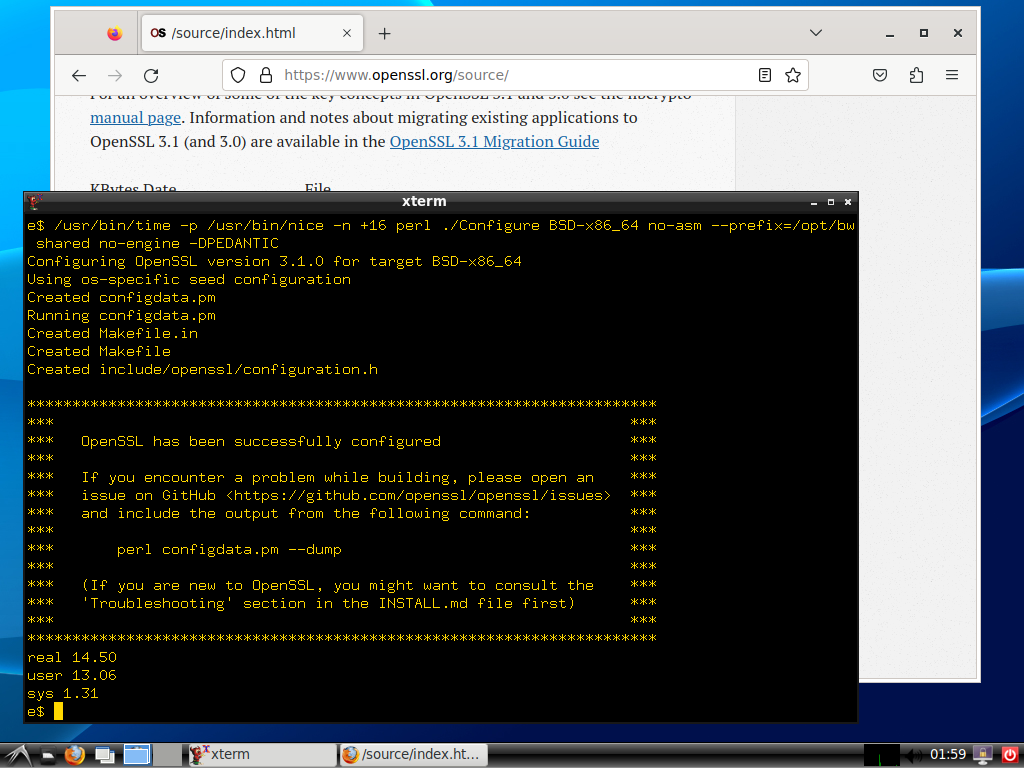
Task: Reload the OpenSSL source page
Action: (151, 75)
